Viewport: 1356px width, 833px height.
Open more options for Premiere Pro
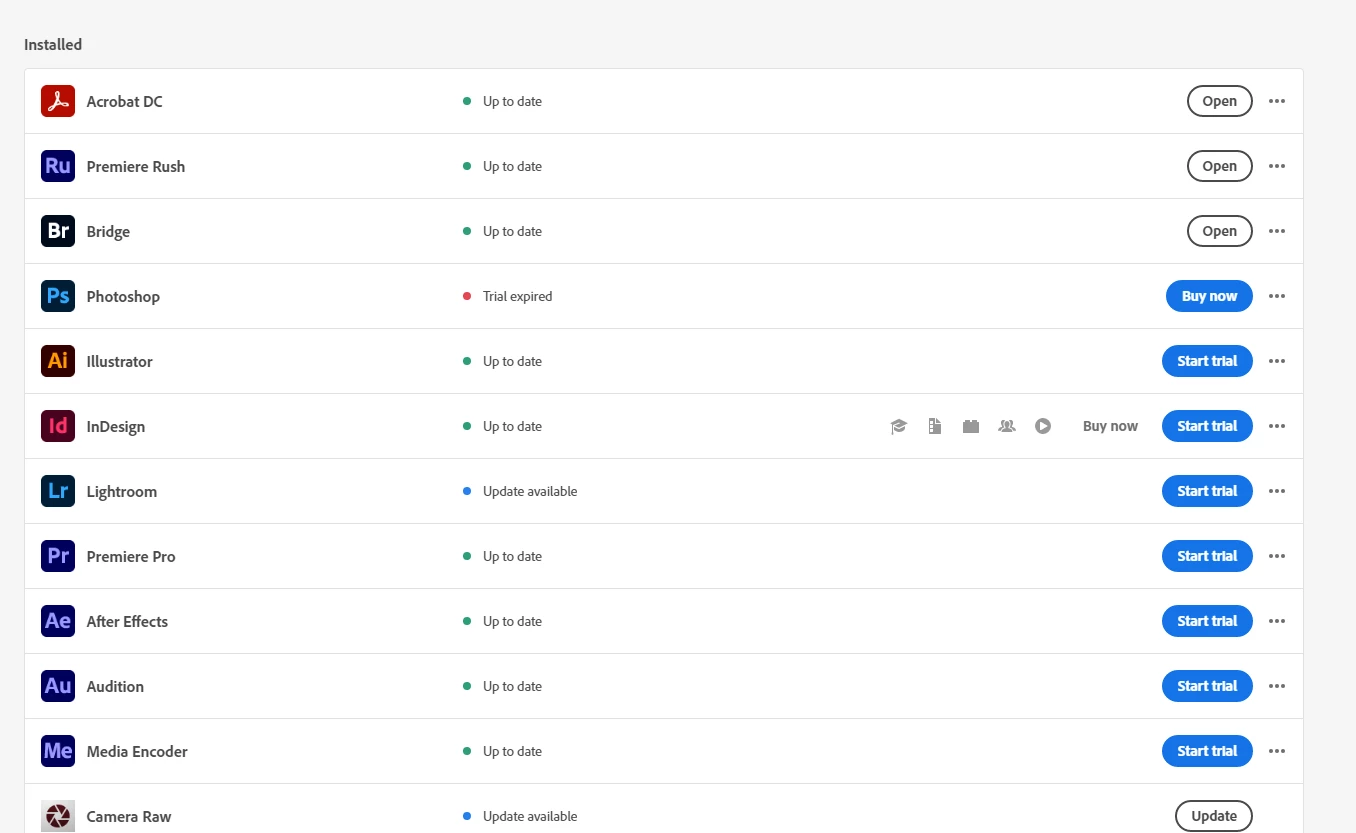[1277, 556]
